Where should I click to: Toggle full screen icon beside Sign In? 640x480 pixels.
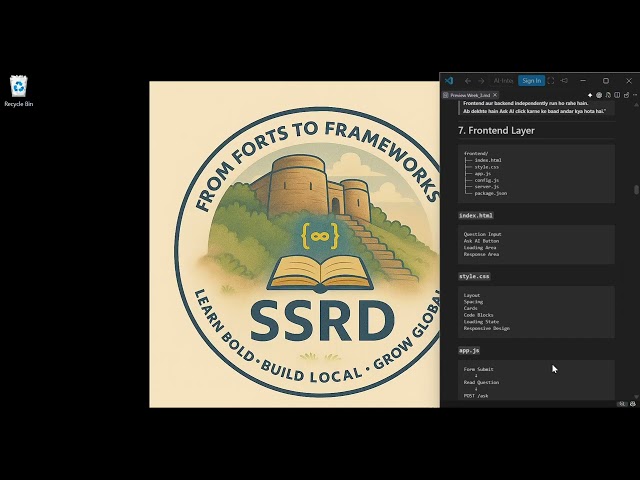[551, 81]
